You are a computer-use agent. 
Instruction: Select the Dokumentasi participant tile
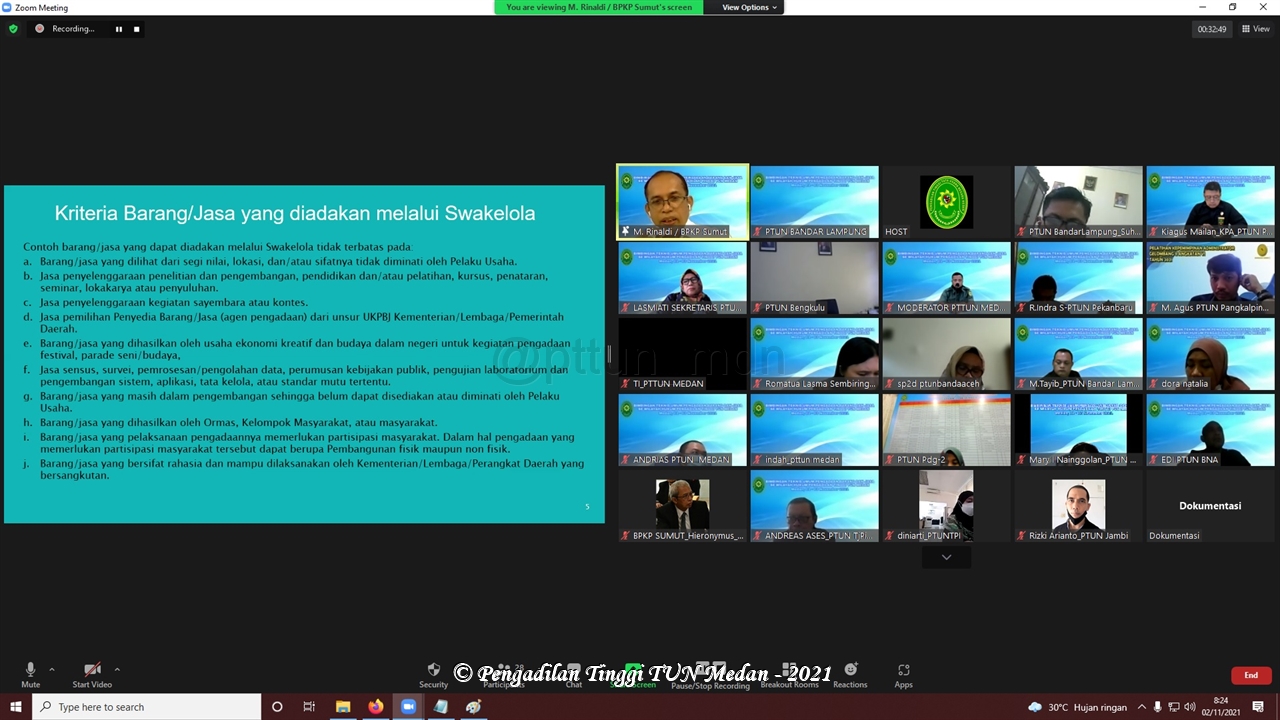(1210, 506)
